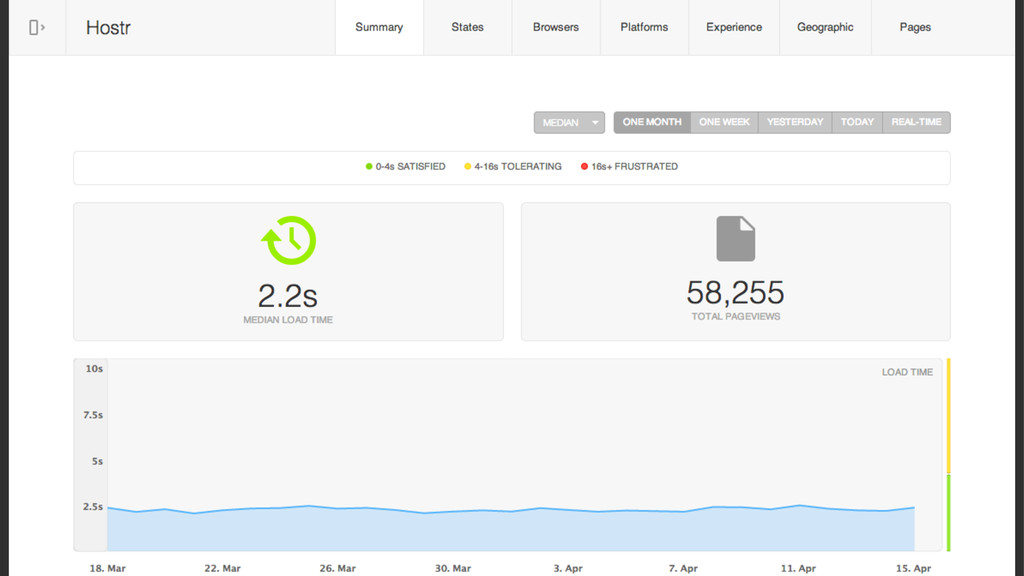
Task: Click the green Satisfied legend dot
Action: point(369,167)
